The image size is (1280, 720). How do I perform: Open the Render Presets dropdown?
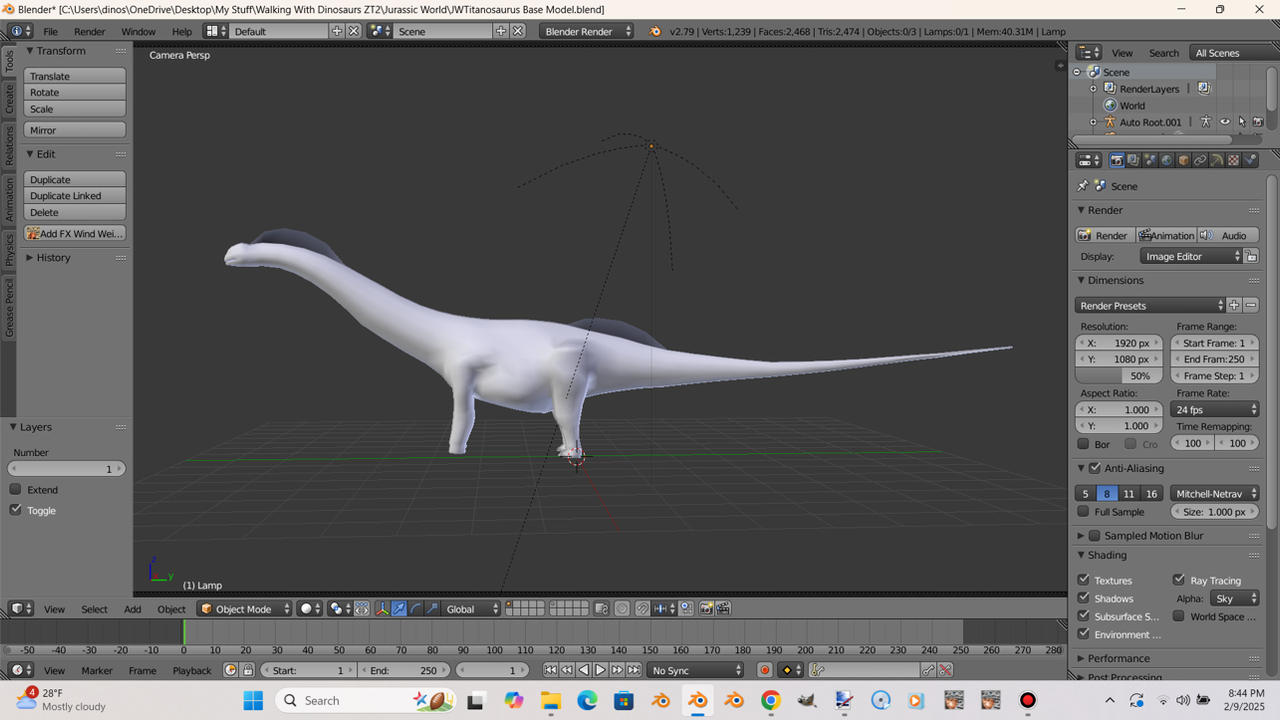pos(1148,305)
